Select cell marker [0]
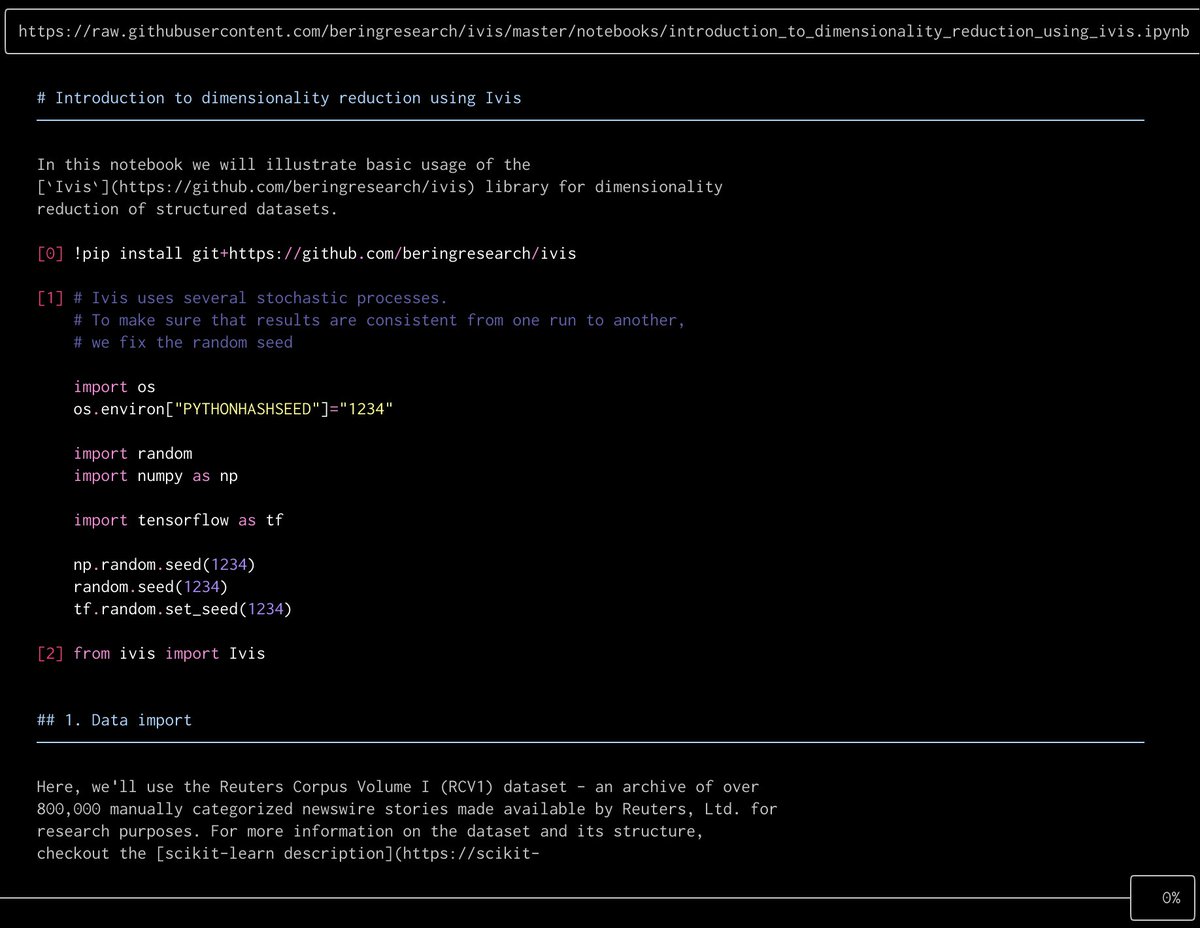The height and width of the screenshot is (928, 1200). (x=50, y=254)
